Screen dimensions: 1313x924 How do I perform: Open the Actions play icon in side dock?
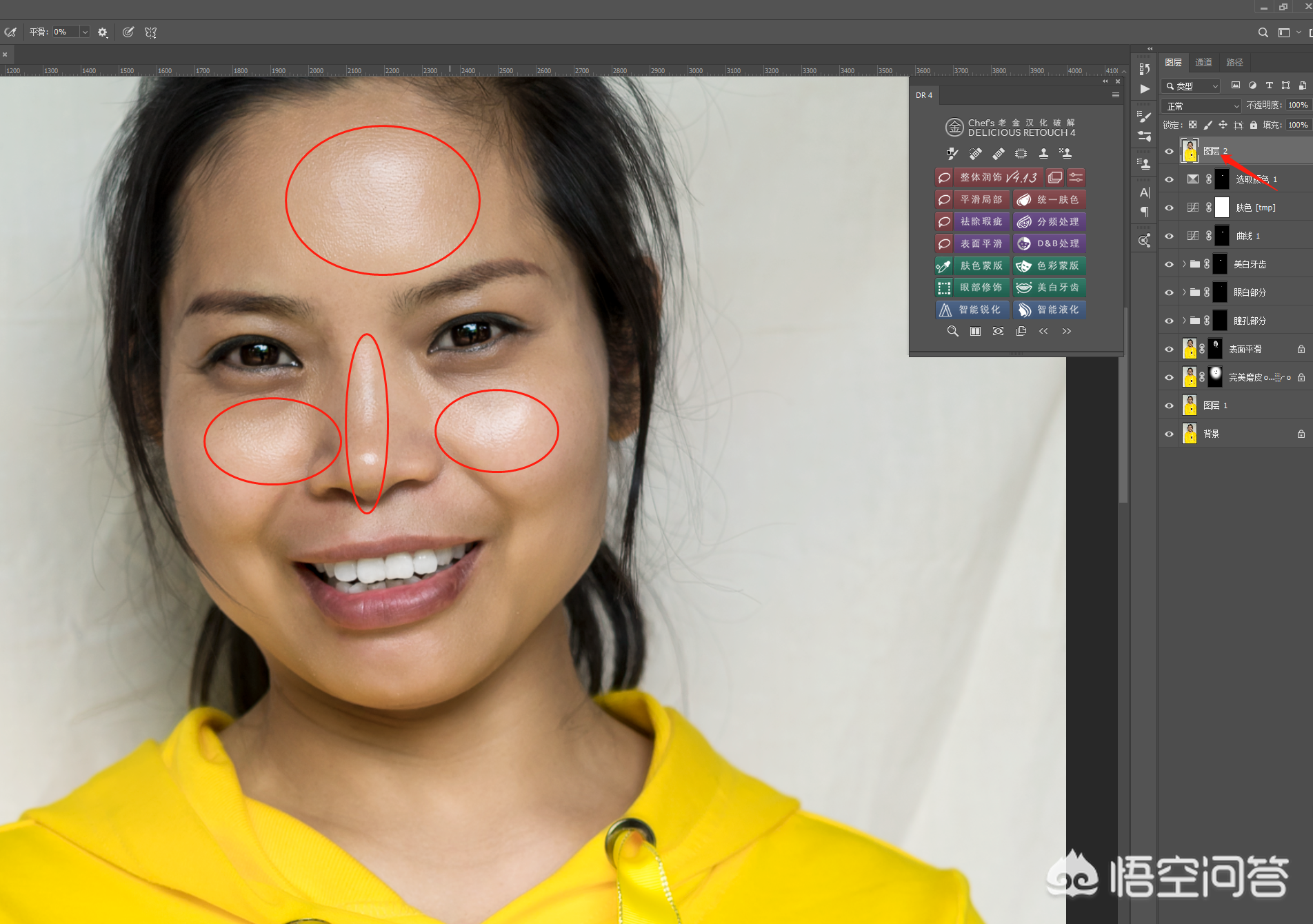tap(1145, 89)
